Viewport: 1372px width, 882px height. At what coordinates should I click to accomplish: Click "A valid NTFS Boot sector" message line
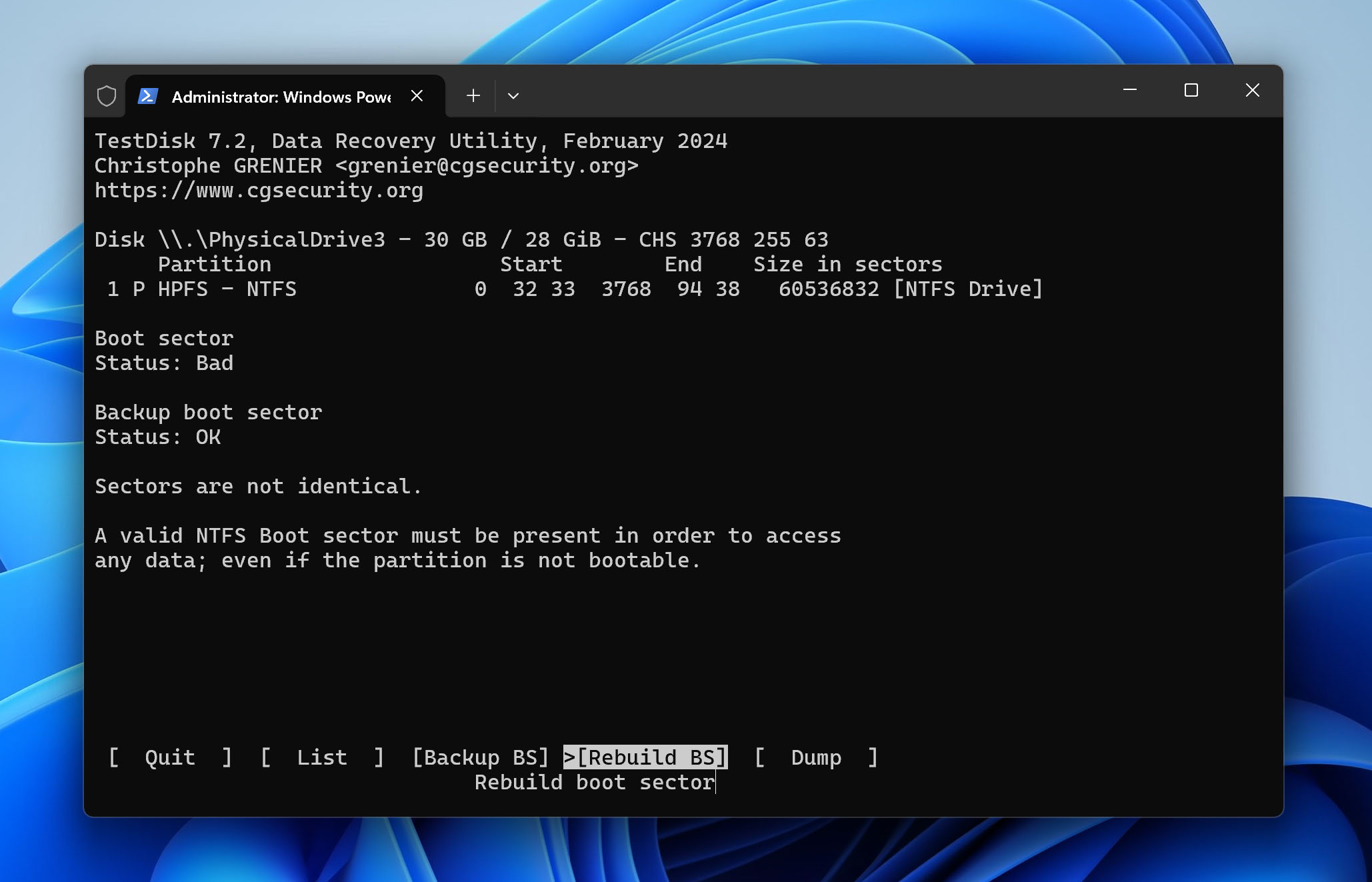pyautogui.click(x=468, y=536)
